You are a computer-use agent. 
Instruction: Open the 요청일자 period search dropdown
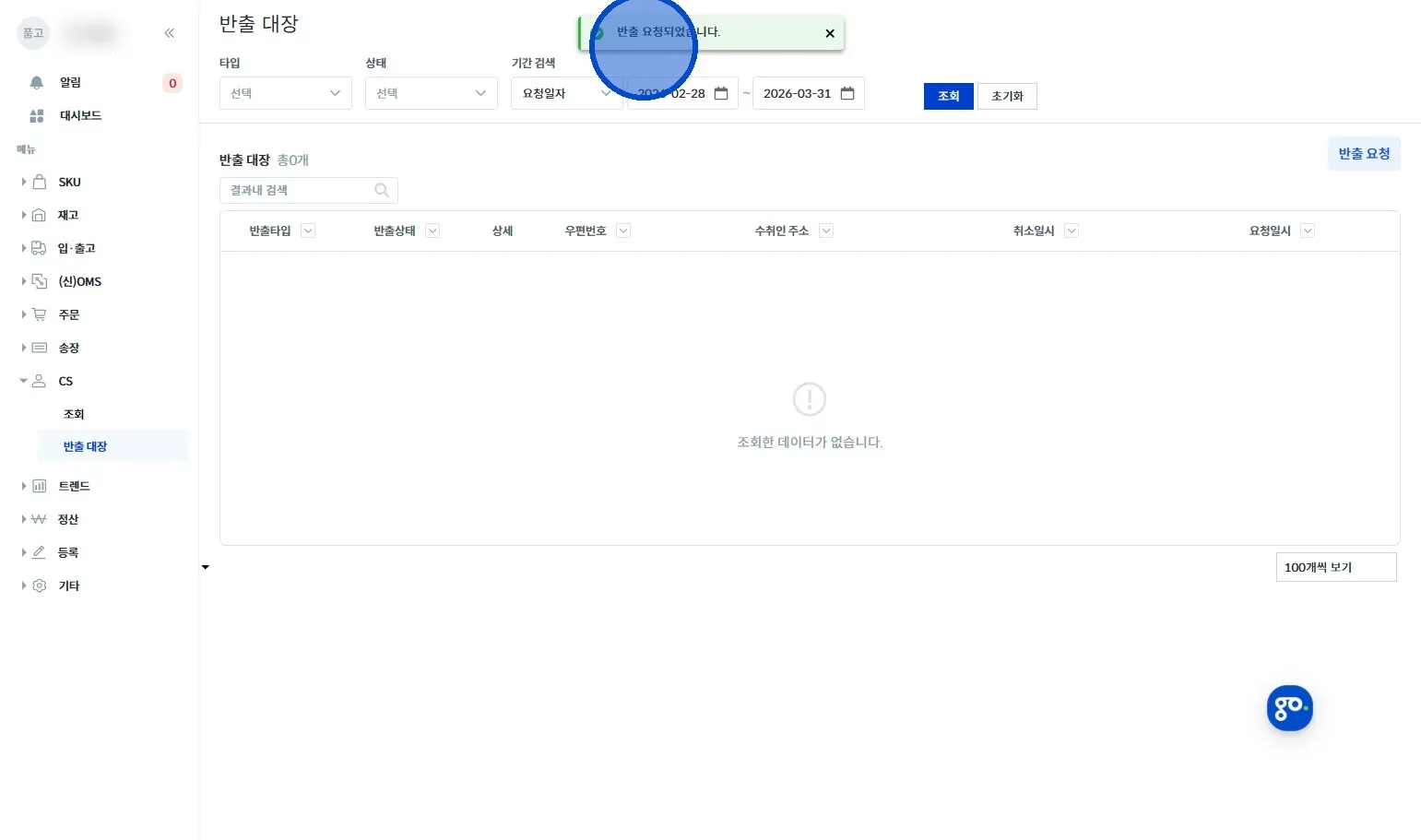[x=567, y=93]
